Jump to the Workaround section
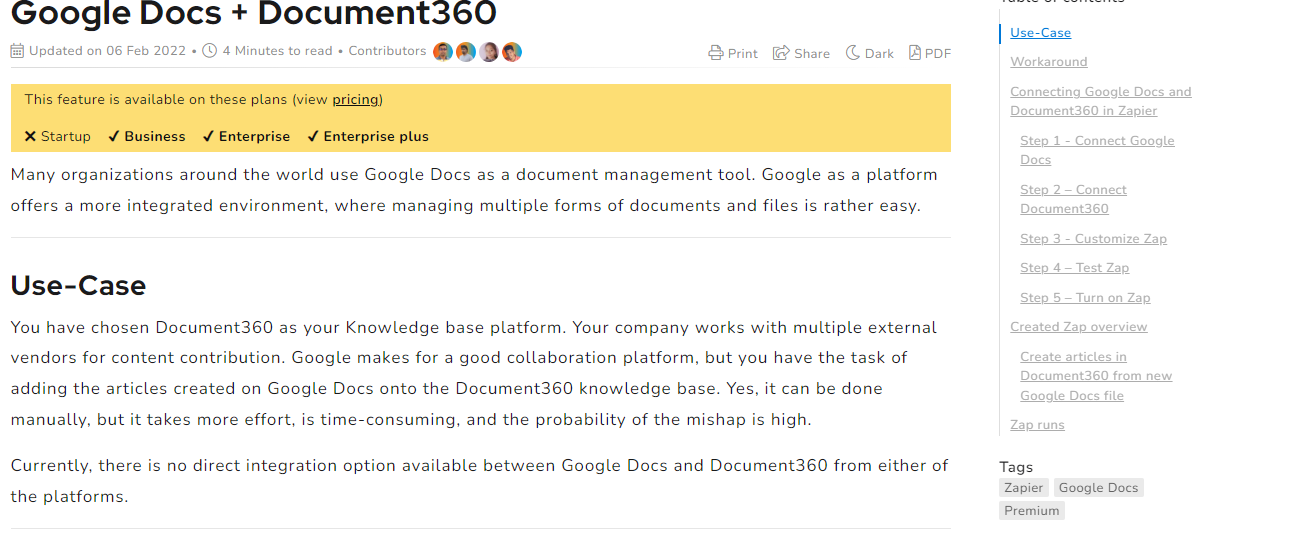1303x560 pixels. pos(1049,62)
